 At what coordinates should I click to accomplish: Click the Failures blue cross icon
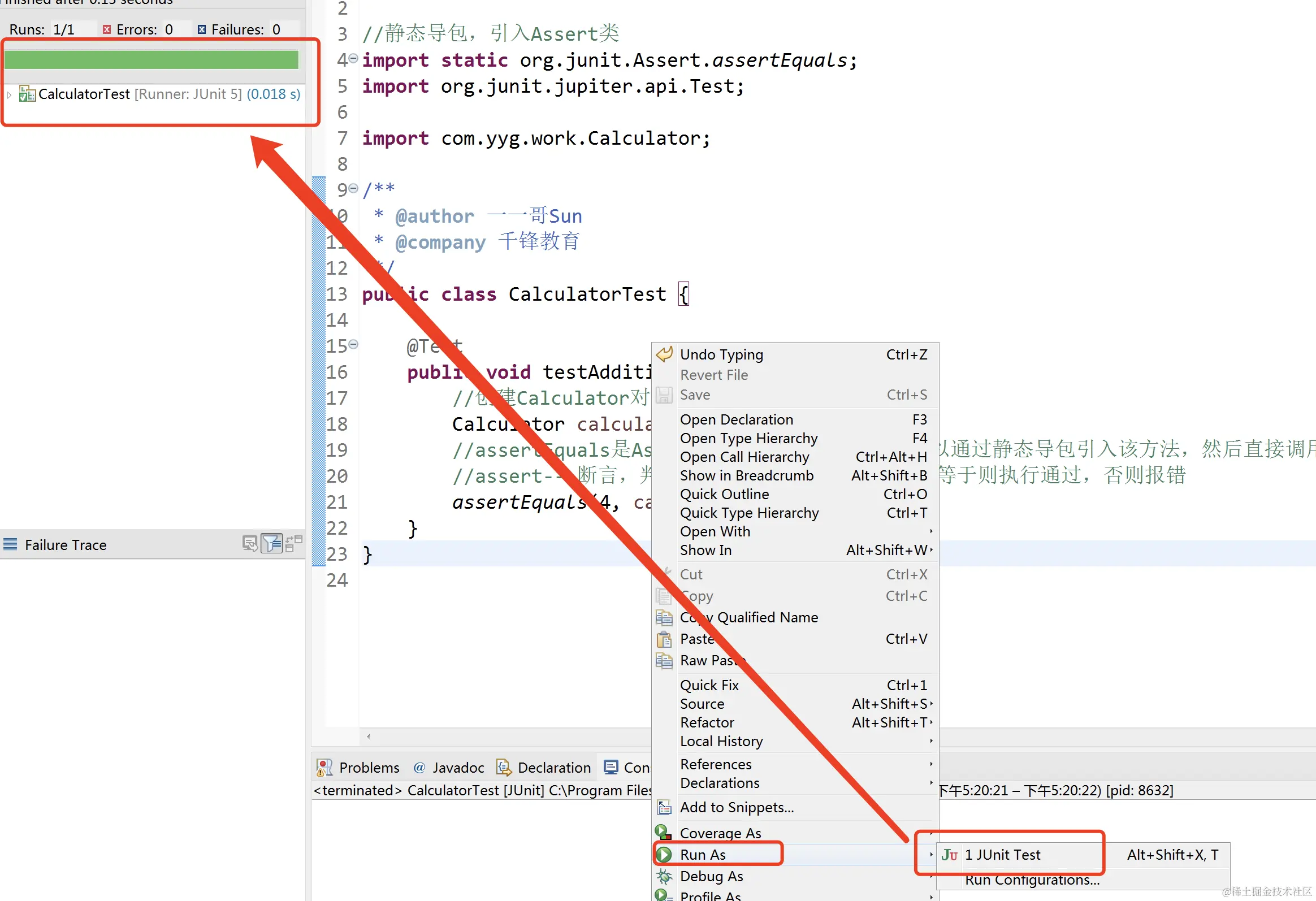pyautogui.click(x=202, y=29)
